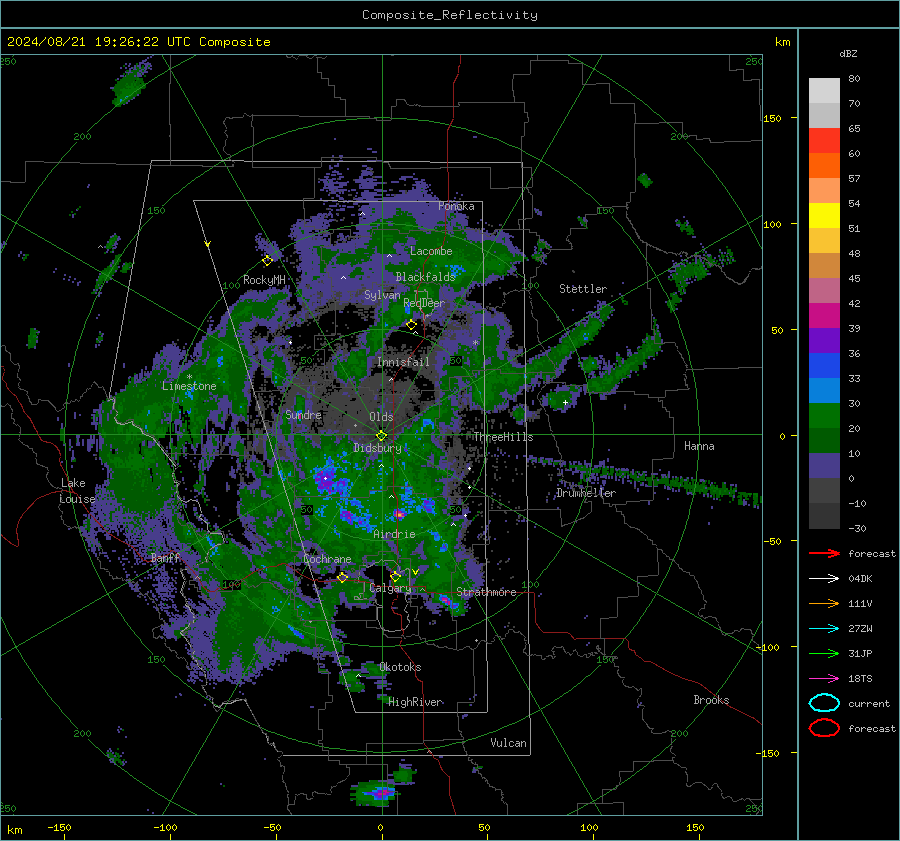Click the dBZ legend heading

click(x=848, y=53)
